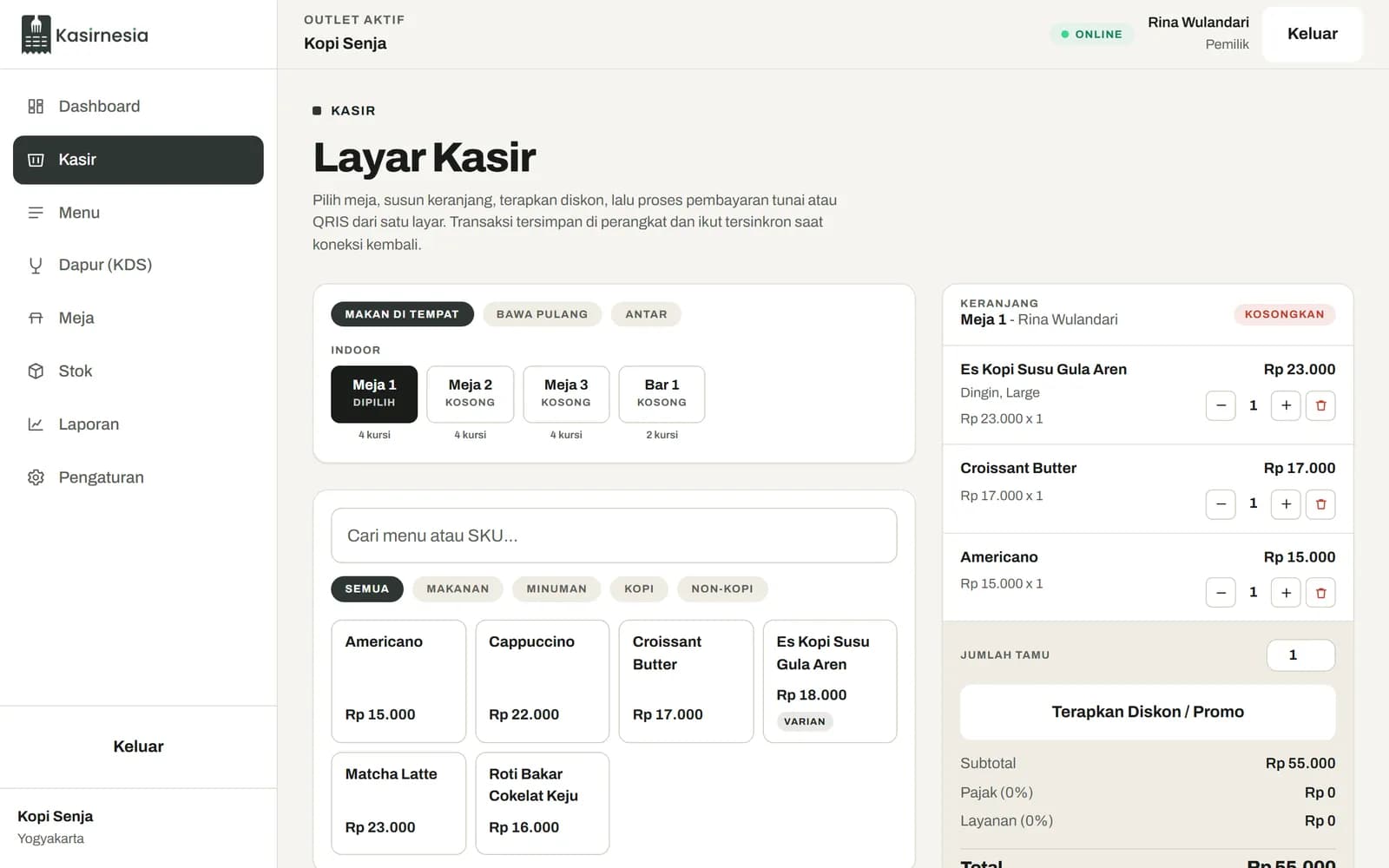Delete Es Kopi Susu Gula Aren from cart
Screen dimensions: 1389x868
[x=1320, y=405]
